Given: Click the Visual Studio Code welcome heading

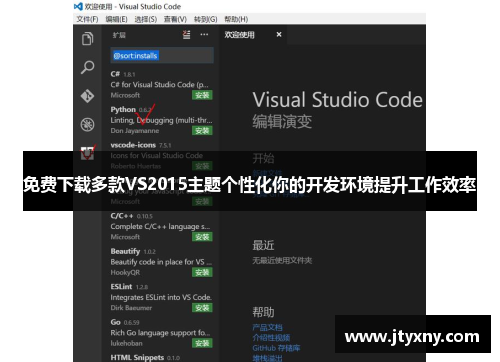Looking at the screenshot, I should (x=337, y=100).
